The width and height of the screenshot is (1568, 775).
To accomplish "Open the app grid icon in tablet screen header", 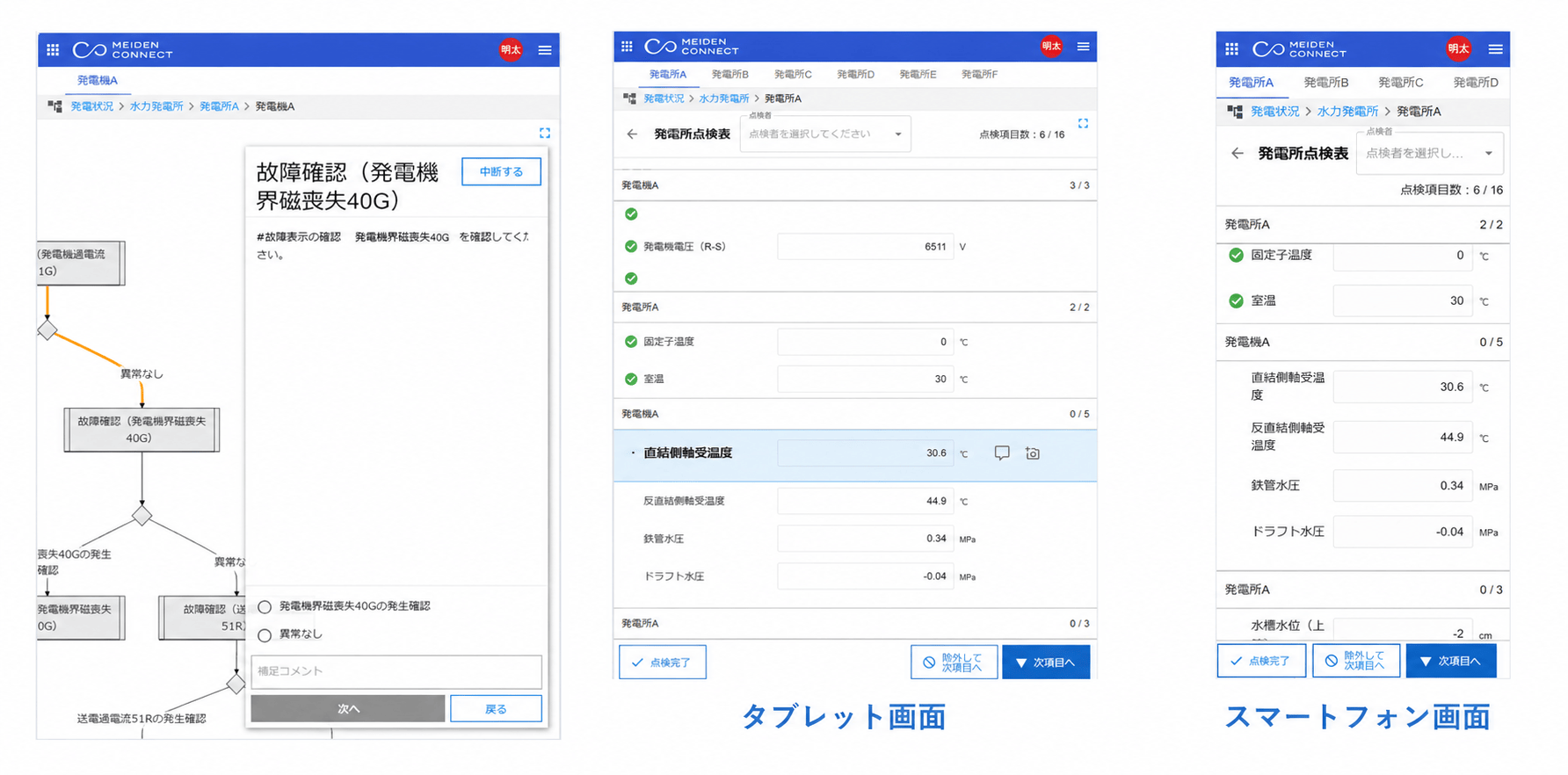I will pos(627,47).
